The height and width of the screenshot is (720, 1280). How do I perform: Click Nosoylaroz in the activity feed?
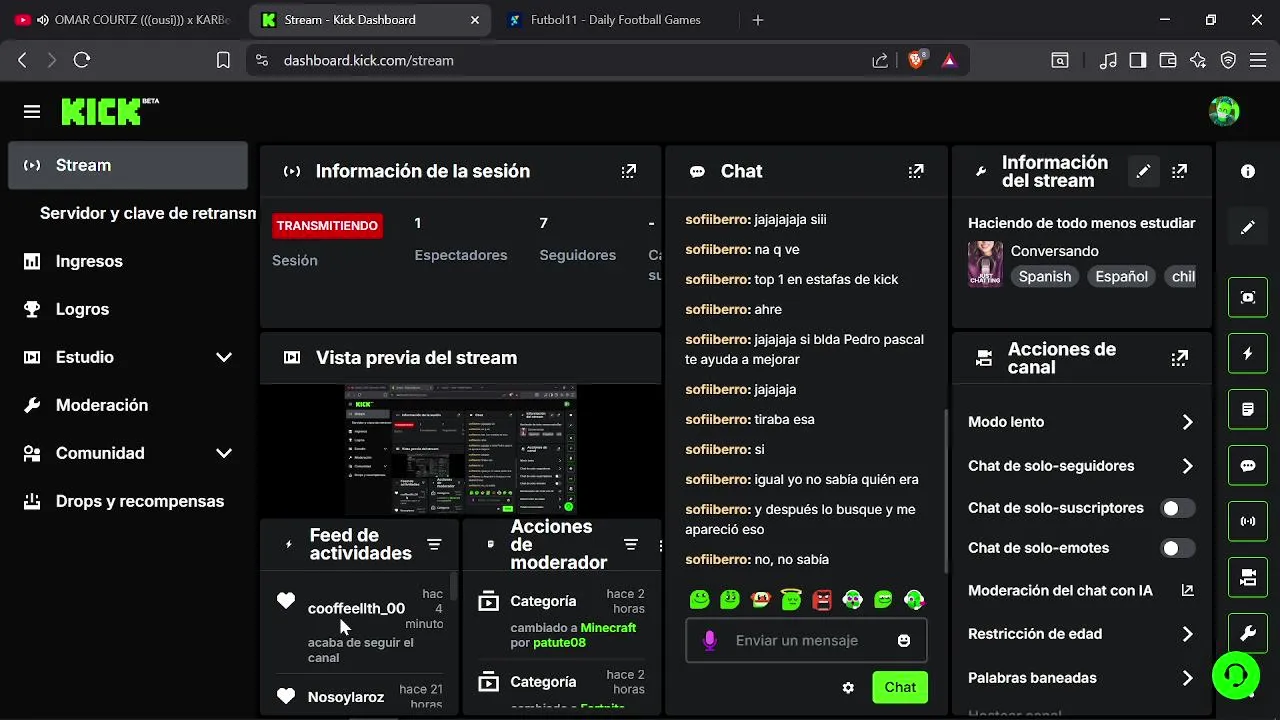click(x=346, y=697)
